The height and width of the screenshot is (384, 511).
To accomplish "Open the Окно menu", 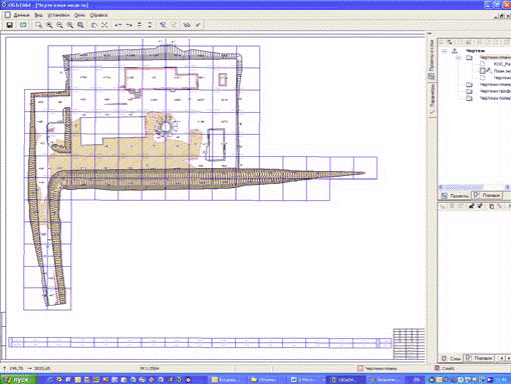I will (80, 15).
